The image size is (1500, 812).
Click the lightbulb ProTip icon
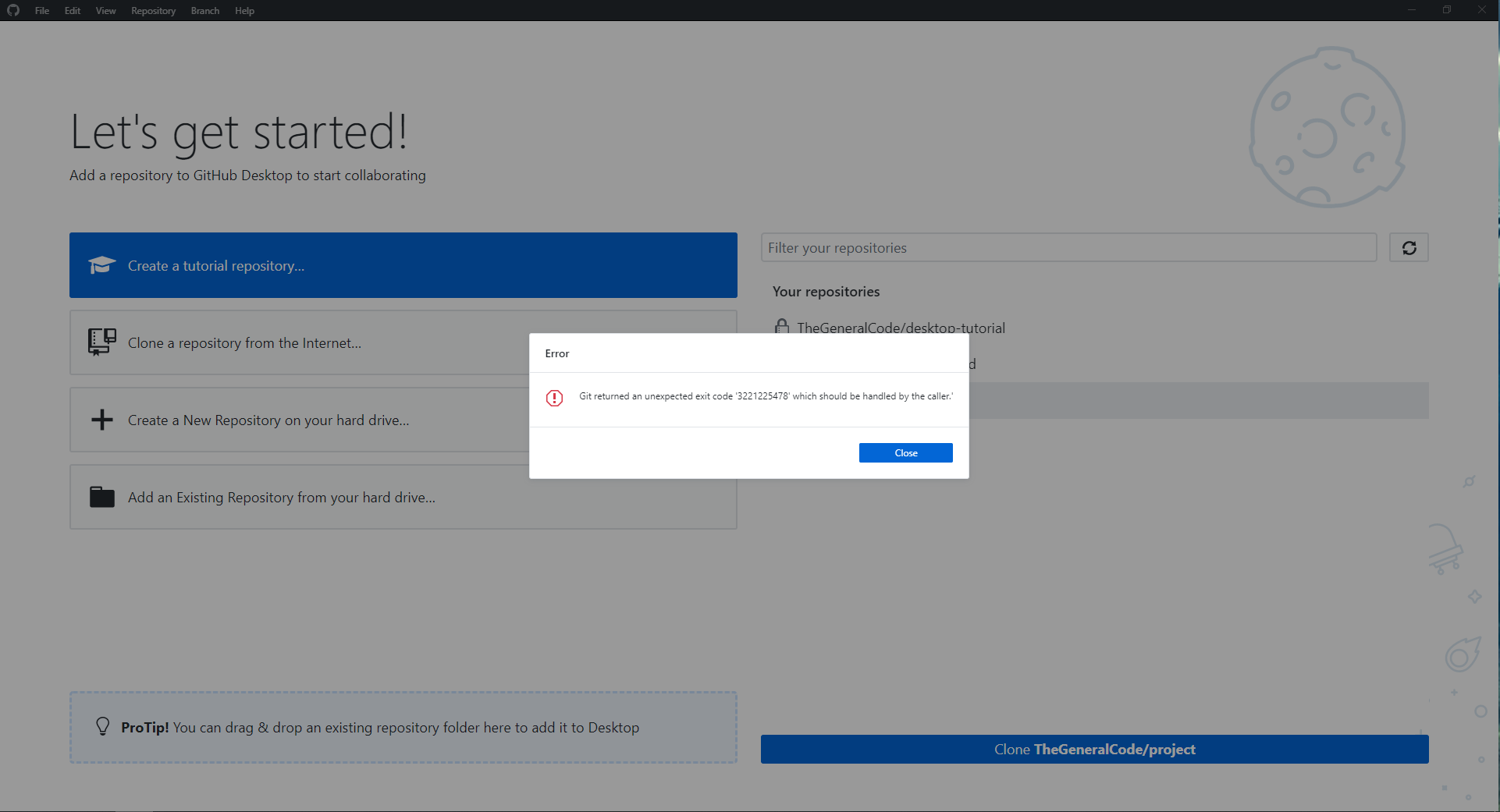[x=102, y=726]
